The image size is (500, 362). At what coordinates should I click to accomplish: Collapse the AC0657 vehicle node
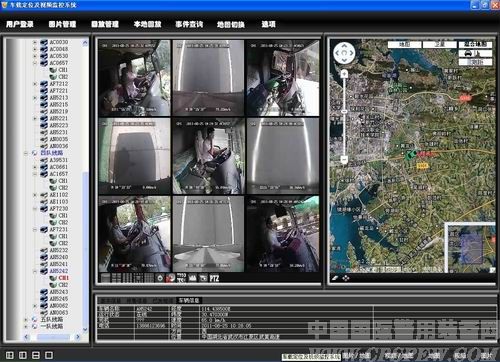[x=35, y=63]
